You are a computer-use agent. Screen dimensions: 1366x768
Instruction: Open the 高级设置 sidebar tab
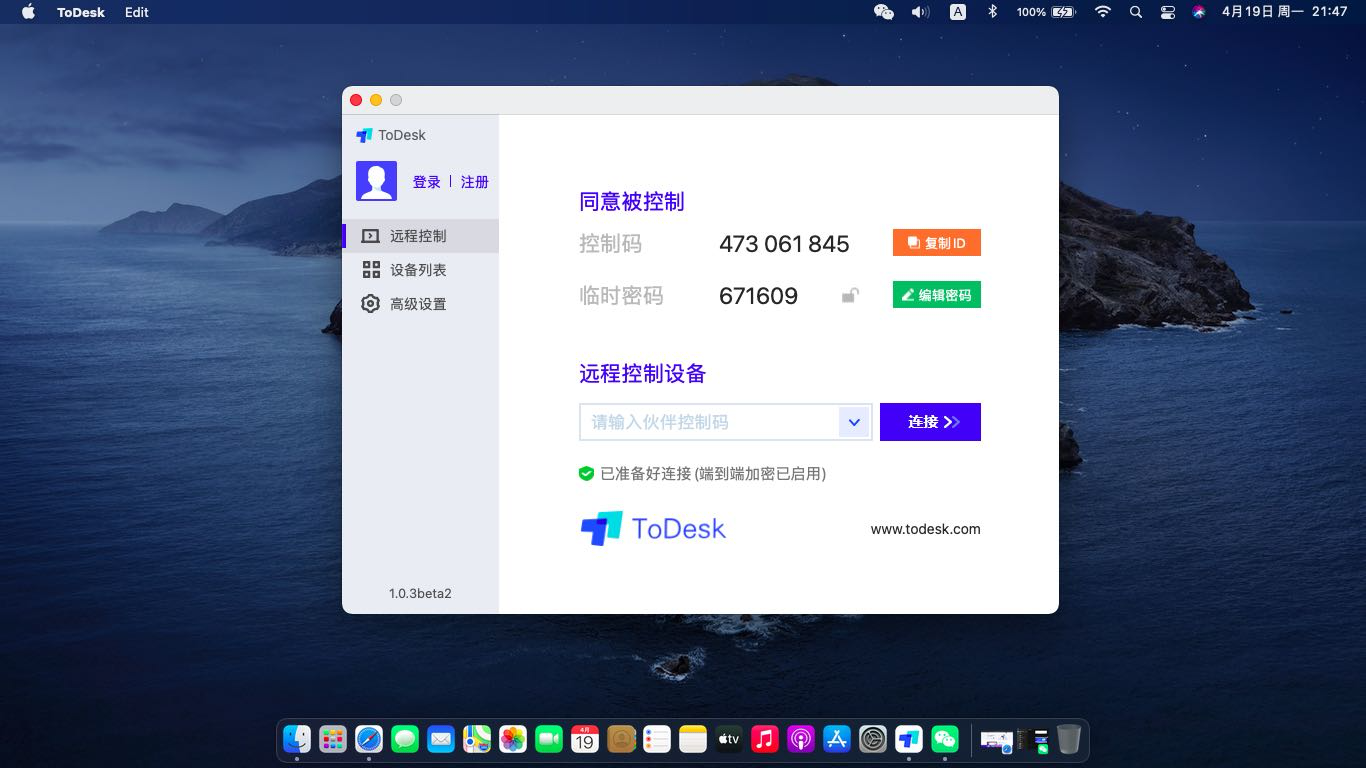pos(420,304)
